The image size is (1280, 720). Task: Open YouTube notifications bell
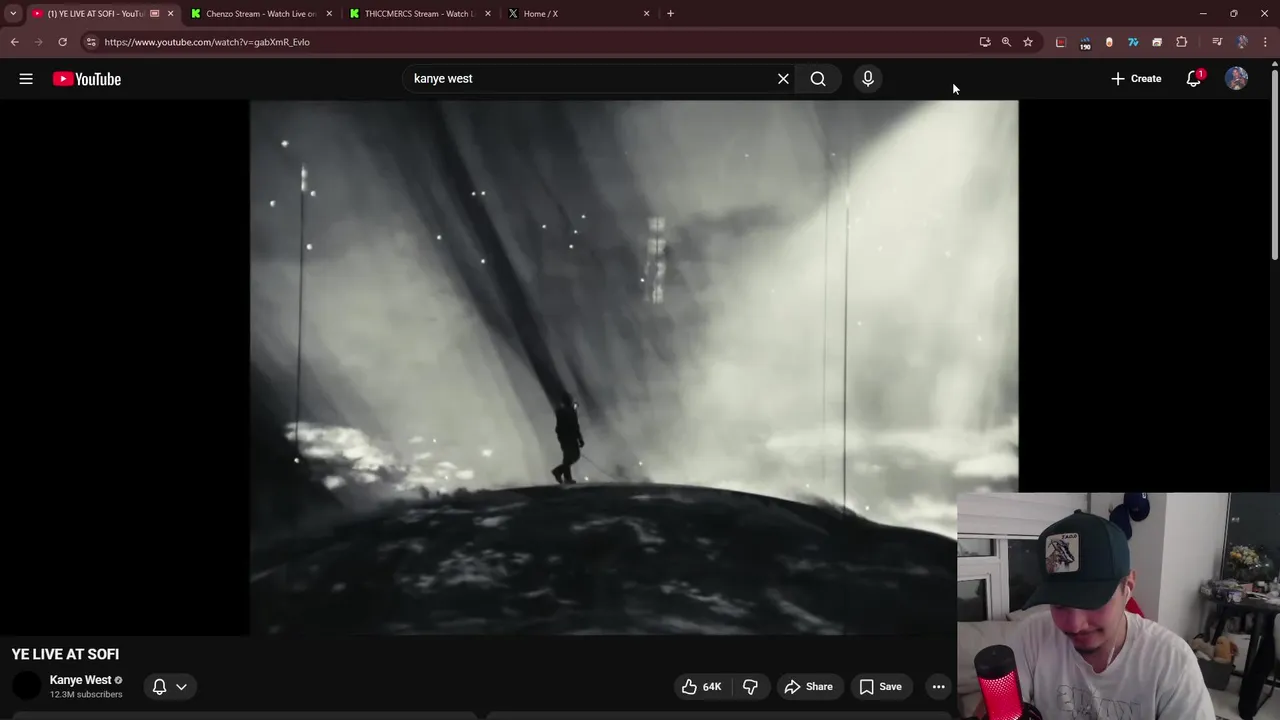click(x=1193, y=79)
